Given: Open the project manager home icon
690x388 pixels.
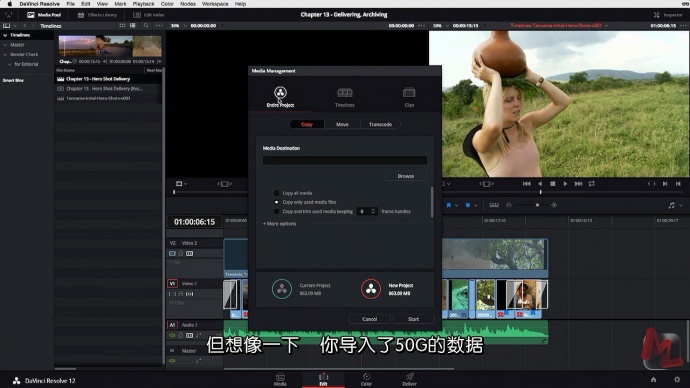Looking at the screenshot, I should click(653, 379).
